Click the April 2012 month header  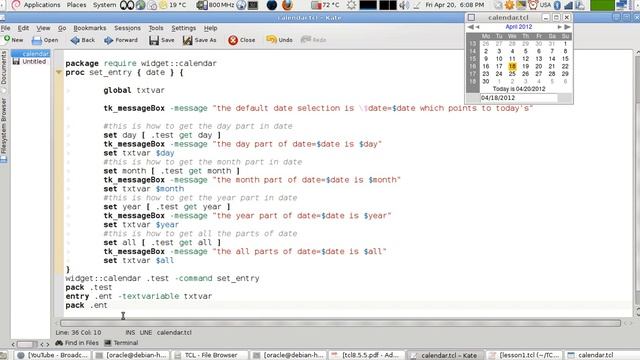coord(519,27)
